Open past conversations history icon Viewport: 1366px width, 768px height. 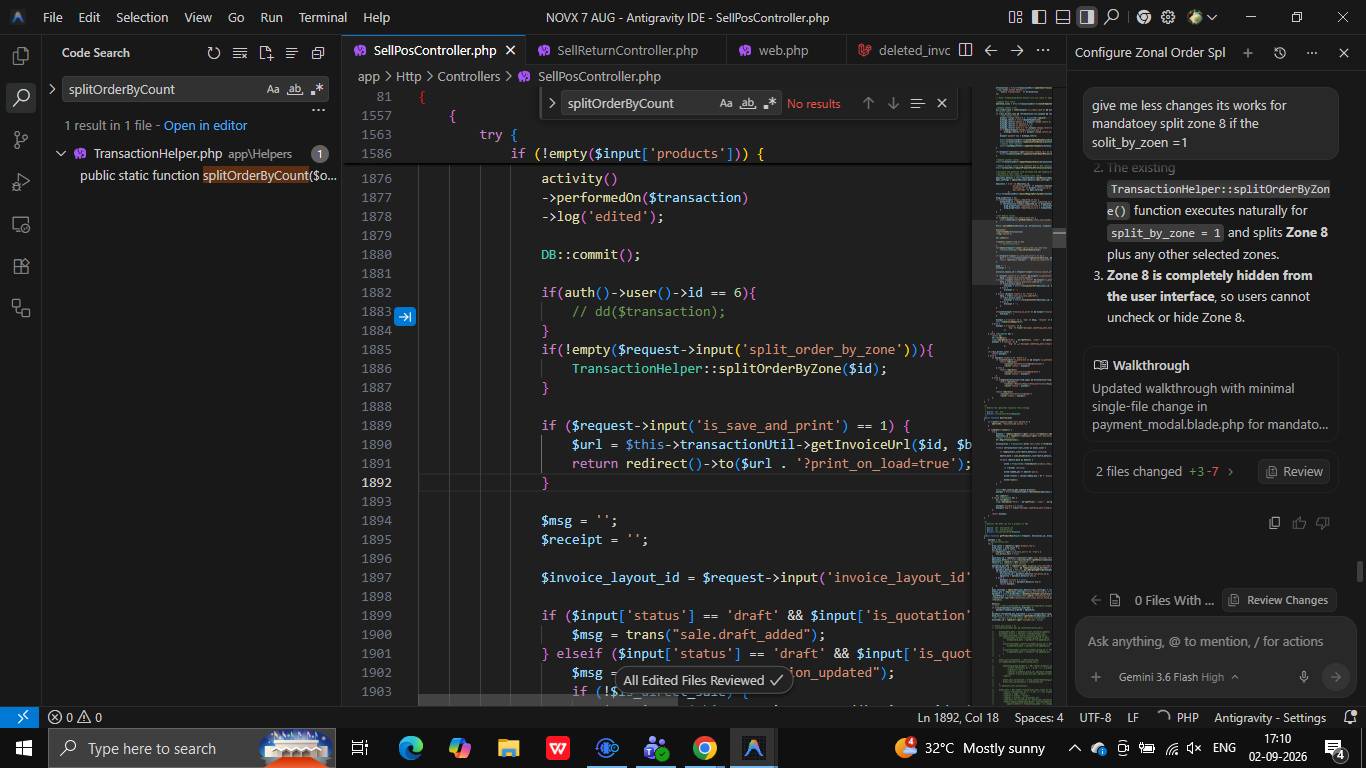(x=1279, y=53)
